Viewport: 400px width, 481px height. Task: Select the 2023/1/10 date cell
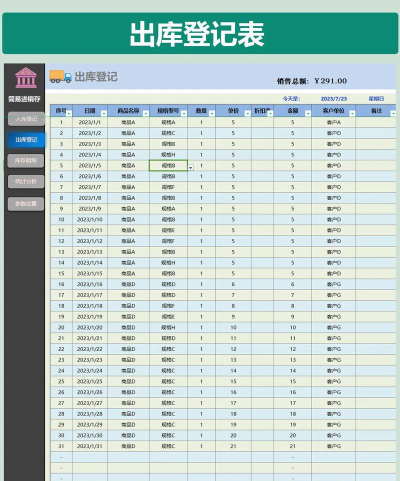pos(90,220)
